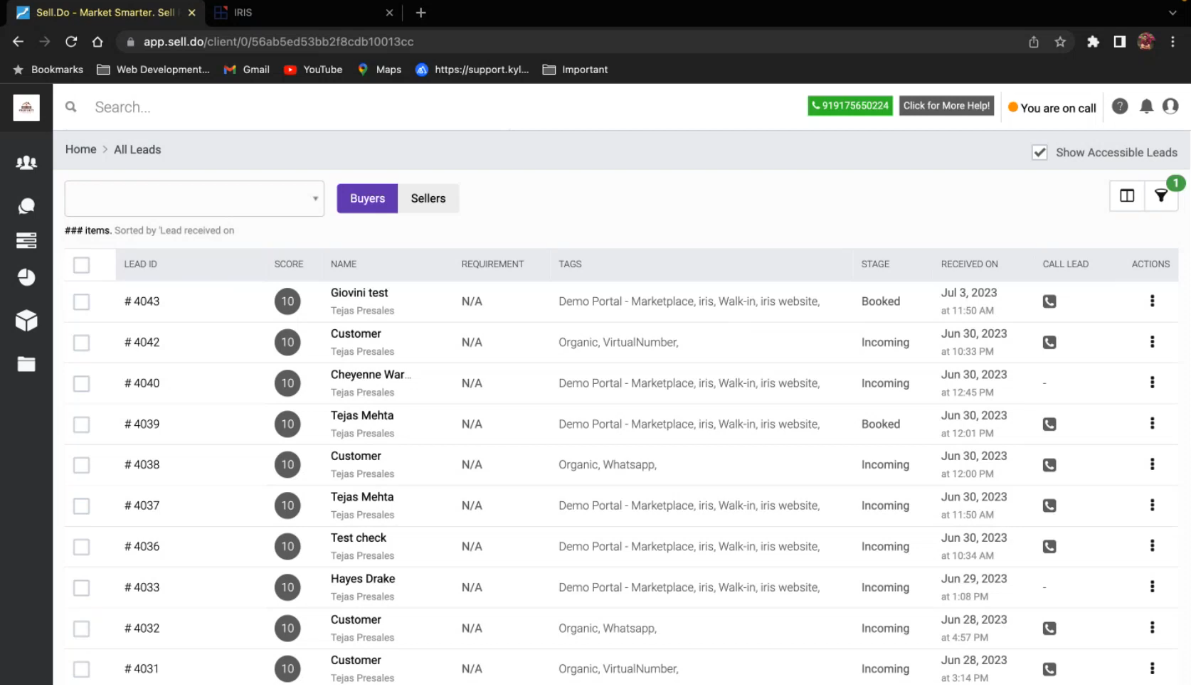1191x685 pixels.
Task: Open the Home breadcrumb link
Action: point(81,149)
